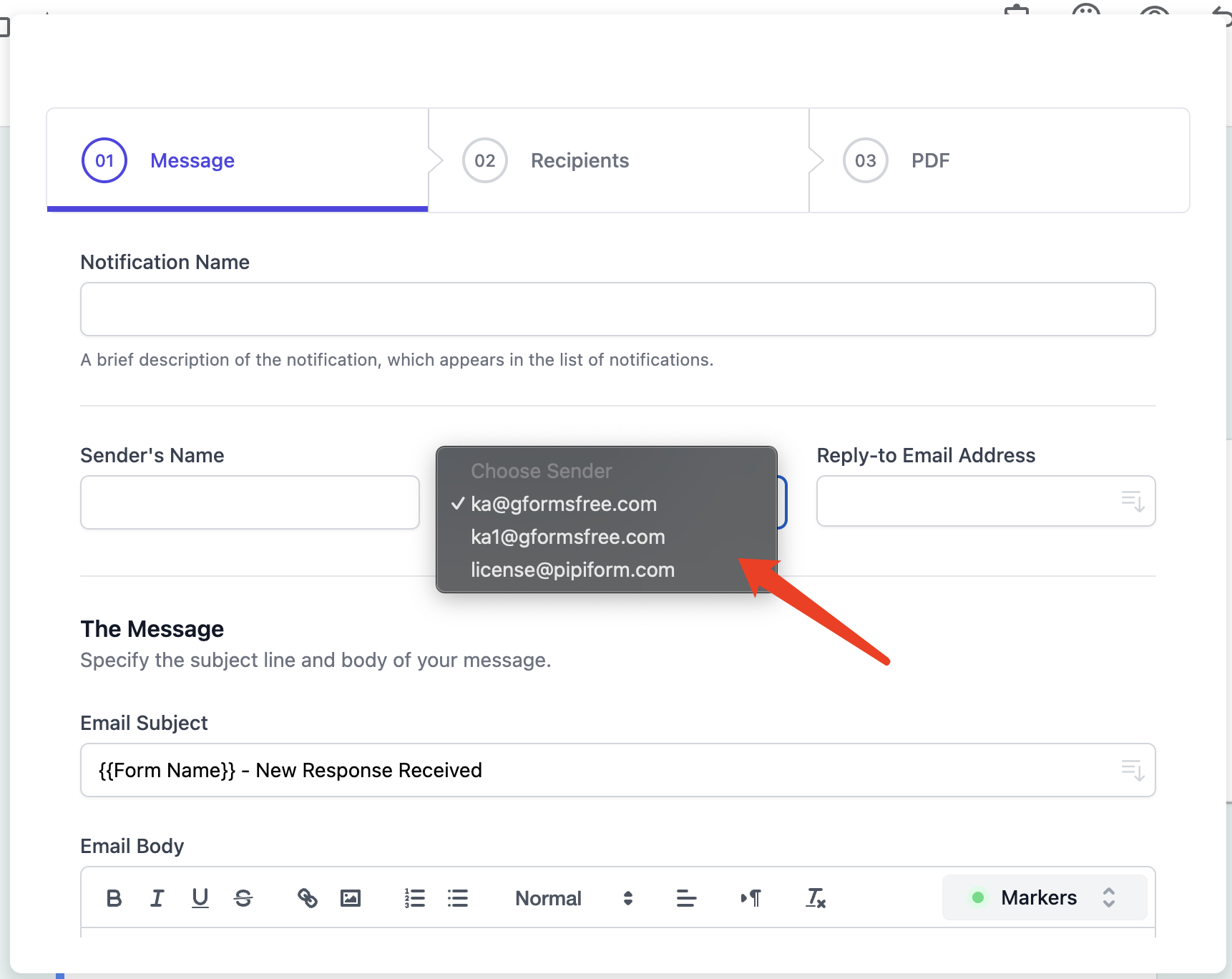Select ka1@gformsfree.com as sender
Screen dimensions: 1232x979
pos(567,537)
